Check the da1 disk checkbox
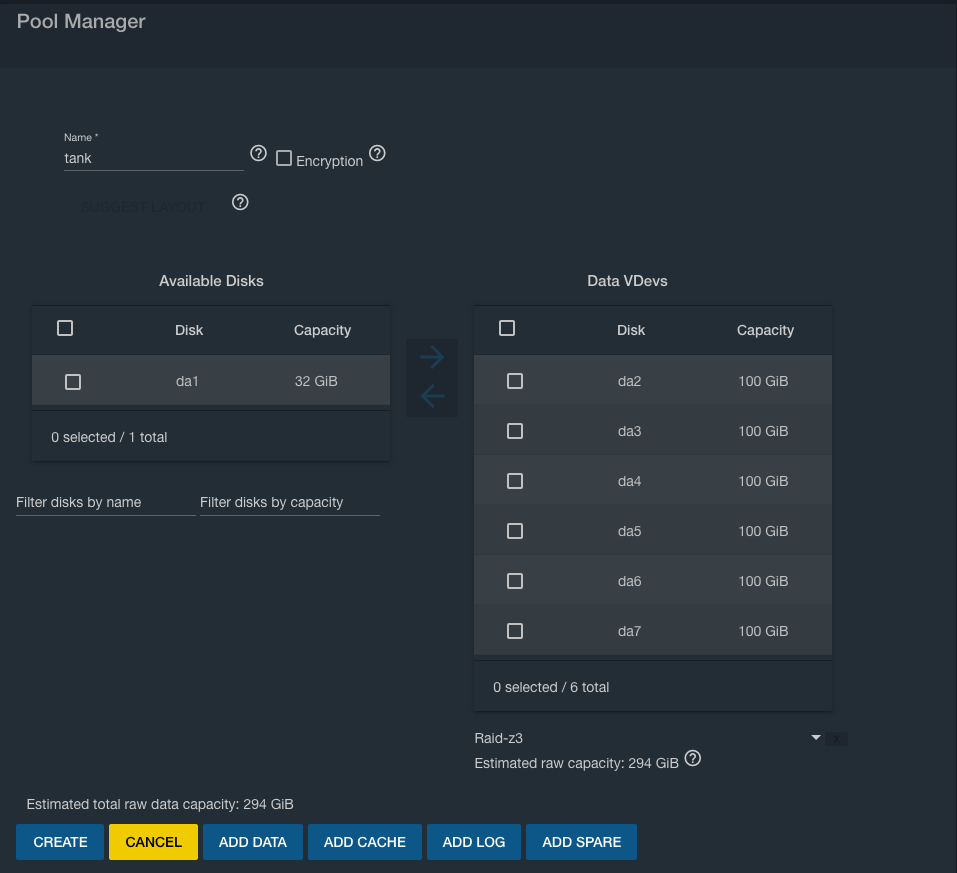Screen dimensions: 957x873 (x=73, y=382)
